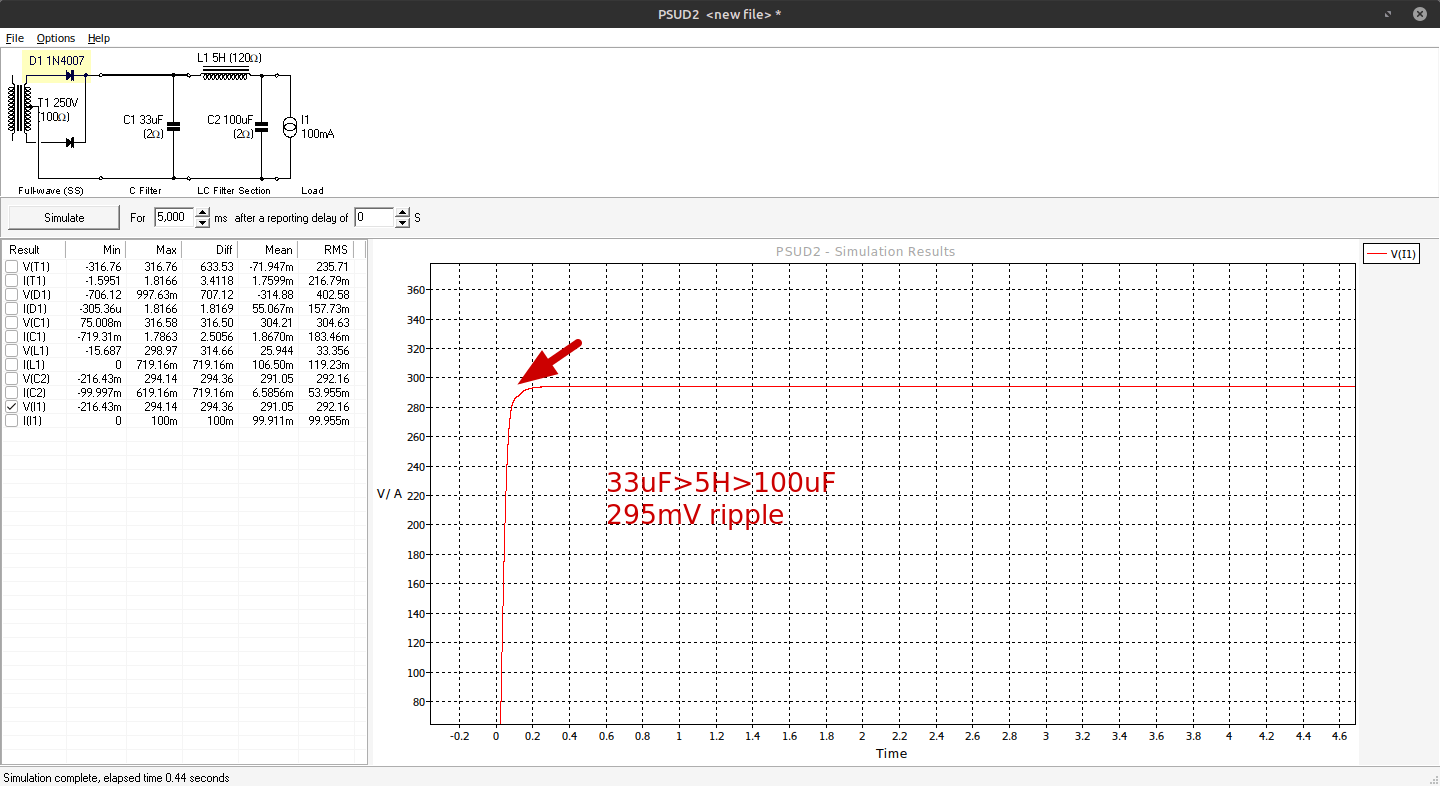
Task: Click the Simulate button
Action: (64, 217)
